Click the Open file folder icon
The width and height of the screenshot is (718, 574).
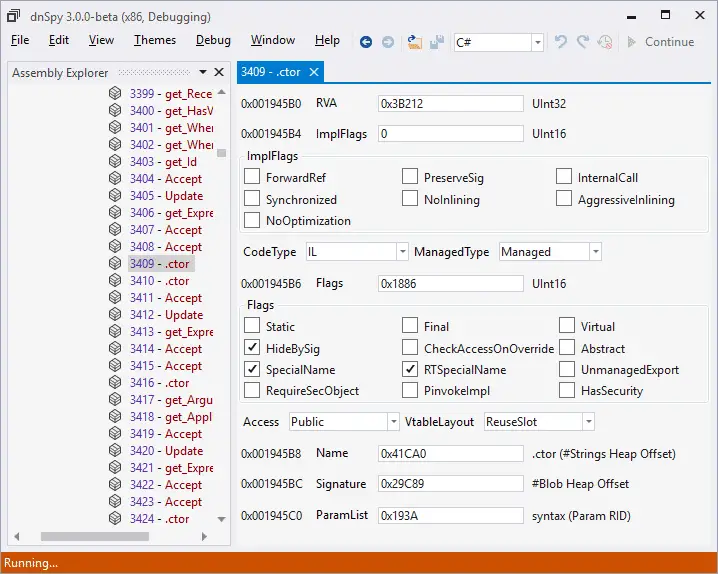click(x=414, y=42)
